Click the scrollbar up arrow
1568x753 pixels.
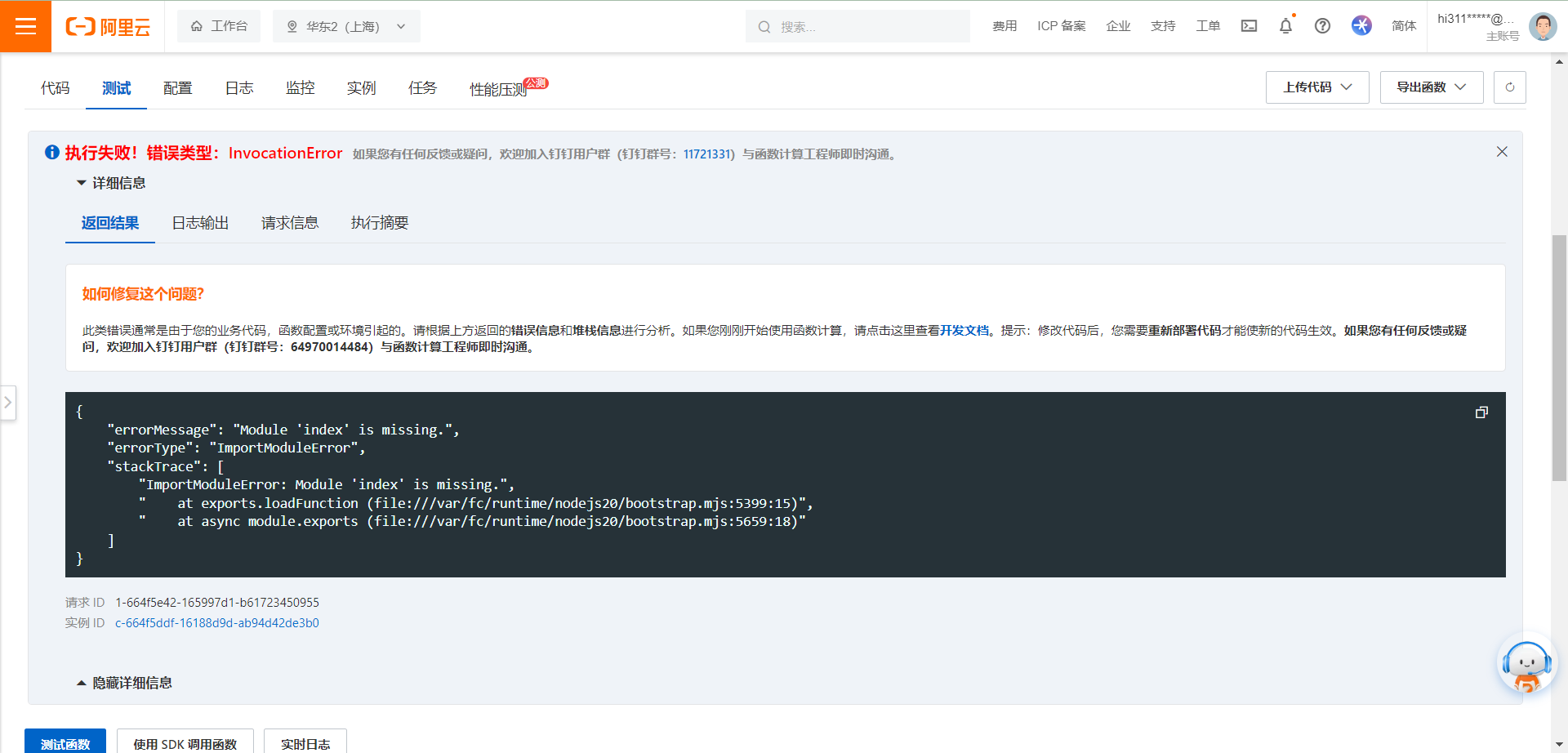click(x=1560, y=60)
